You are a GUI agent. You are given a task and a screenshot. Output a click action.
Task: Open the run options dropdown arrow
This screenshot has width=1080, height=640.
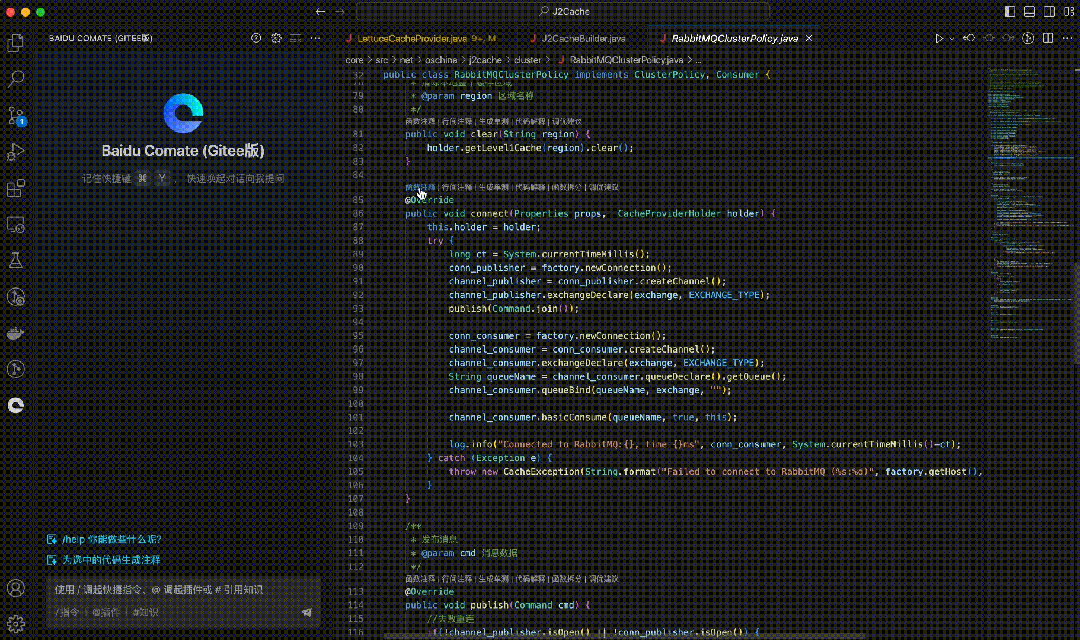point(952,39)
